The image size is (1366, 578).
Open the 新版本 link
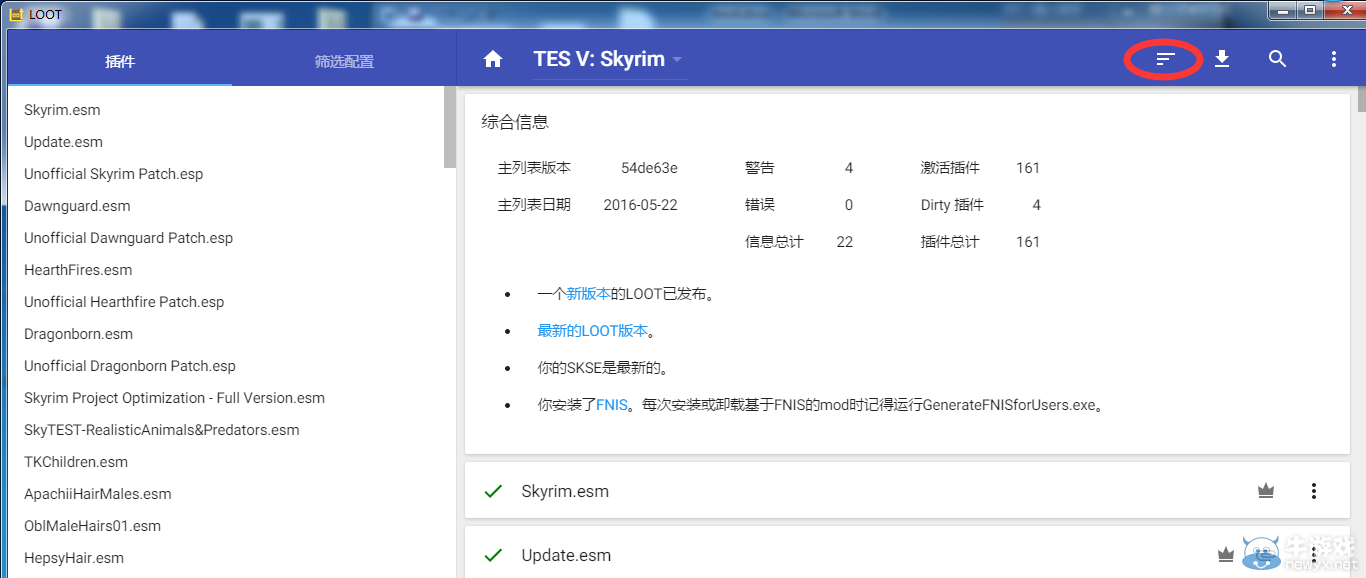point(589,294)
